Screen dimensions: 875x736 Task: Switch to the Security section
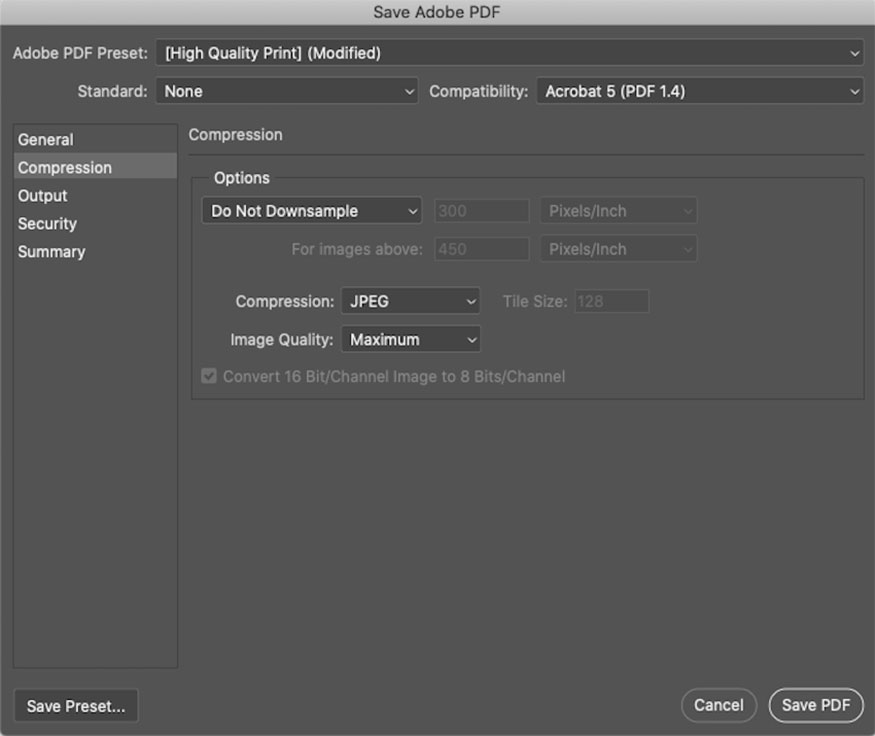pyautogui.click(x=95, y=224)
